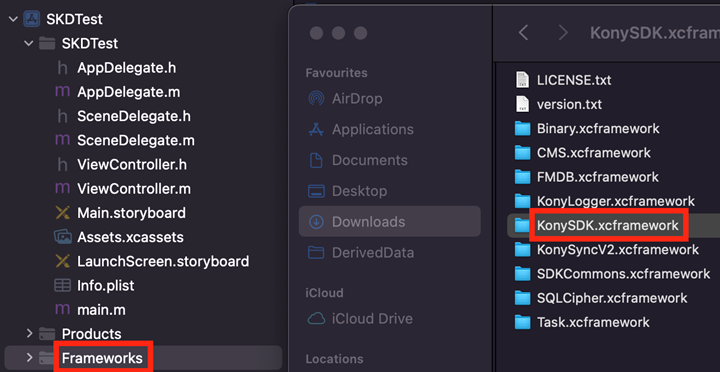
Task: Click the SKDTest project blueprint icon
Action: [32, 19]
